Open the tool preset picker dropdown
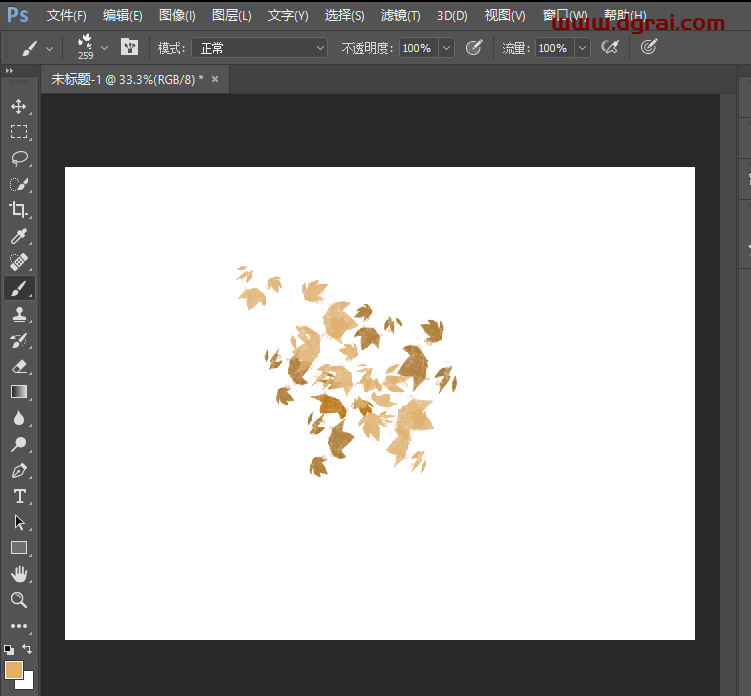This screenshot has width=751, height=696. click(x=49, y=48)
